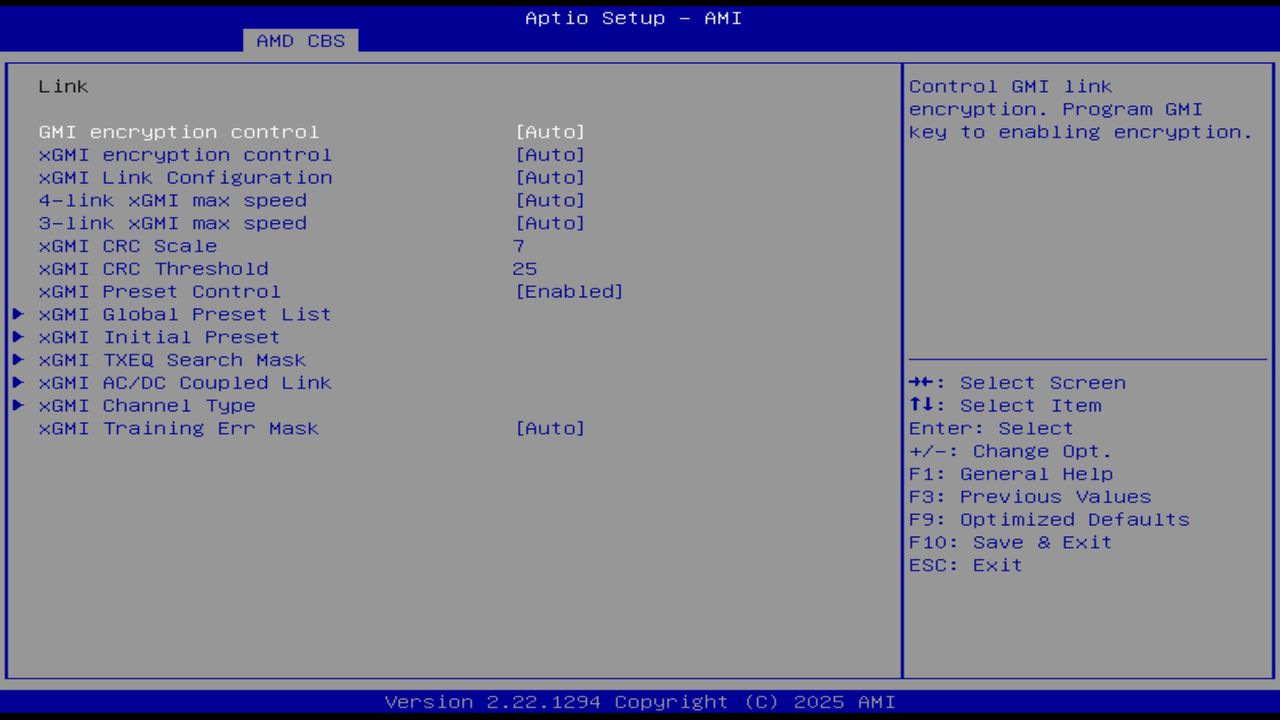Expand the xGMI Initial Preset submenu

pos(159,337)
